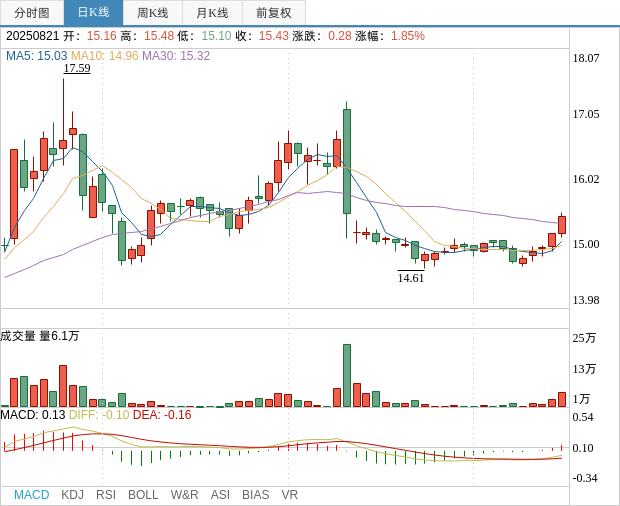620x506 pixels.
Task: Click the DIFF: -0.10 value
Action: tap(99, 415)
